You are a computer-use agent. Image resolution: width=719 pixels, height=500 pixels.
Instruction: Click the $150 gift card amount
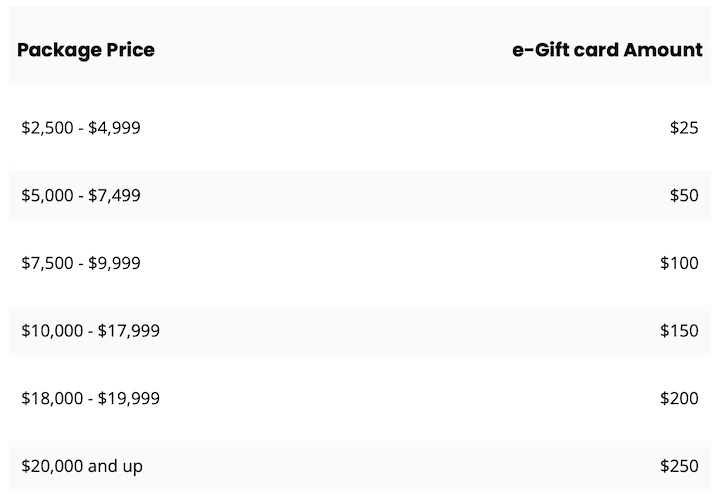679,331
